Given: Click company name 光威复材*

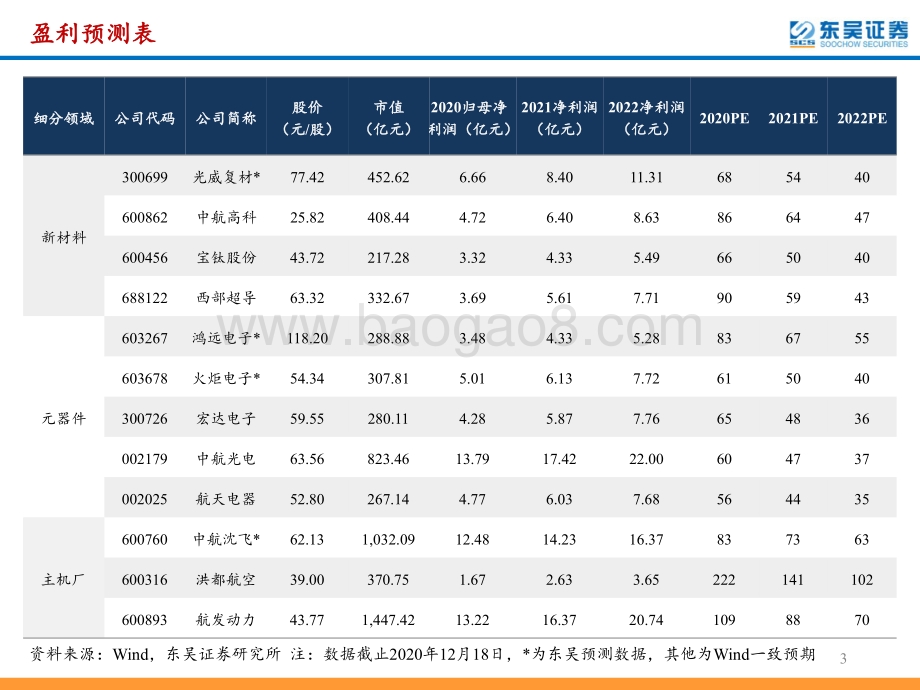Looking at the screenshot, I should pos(226,177).
